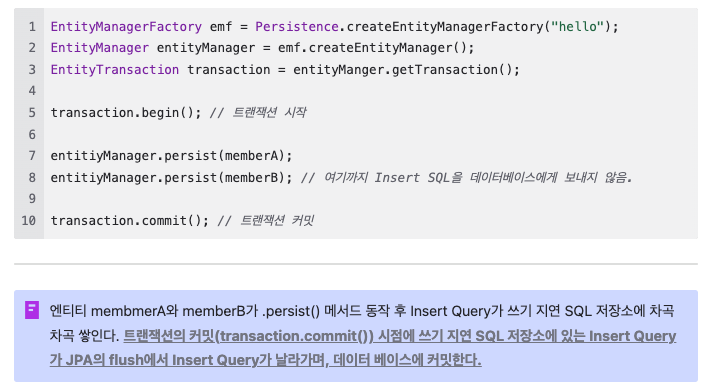This screenshot has height=392, width=711.
Task: Click 'entityManger.getTransaction();' on line 3
Action: (406, 69)
